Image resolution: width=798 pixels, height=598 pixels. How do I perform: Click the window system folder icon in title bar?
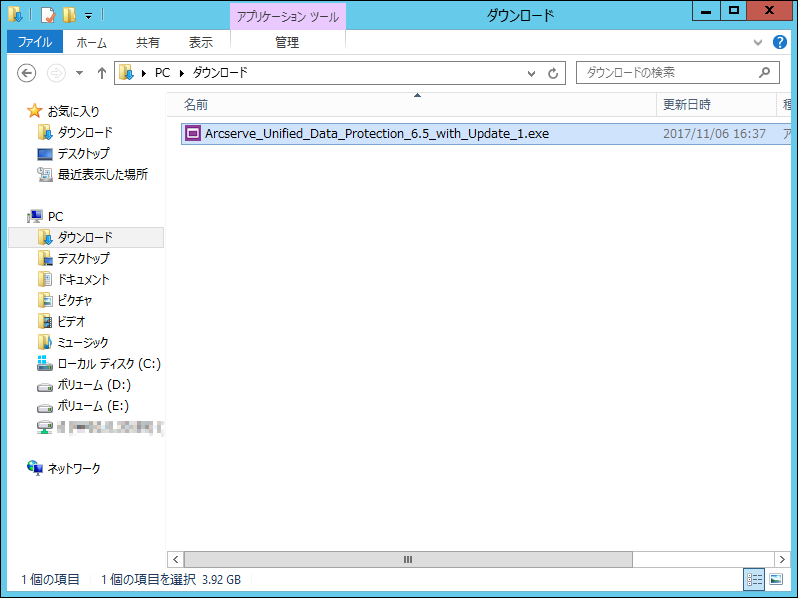[16, 15]
